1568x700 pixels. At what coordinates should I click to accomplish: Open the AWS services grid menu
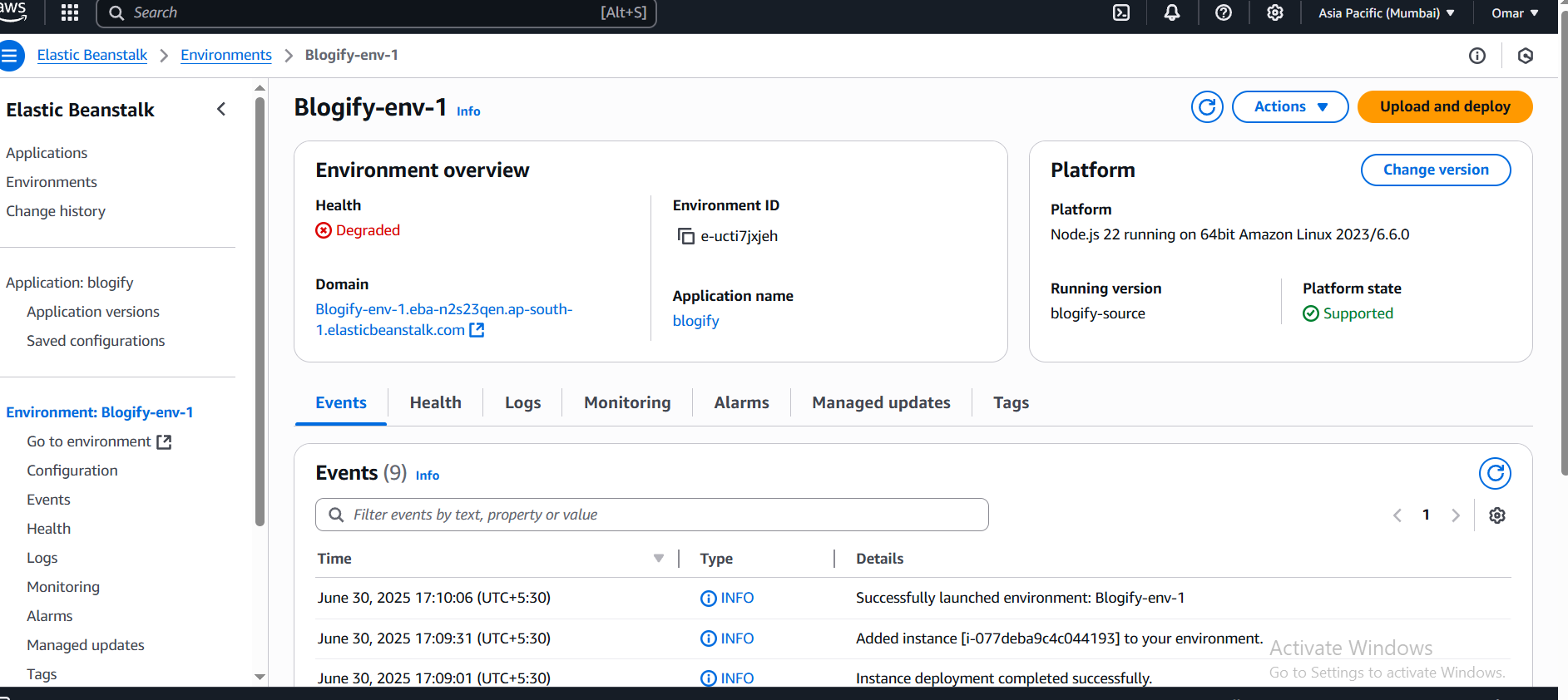(x=70, y=12)
